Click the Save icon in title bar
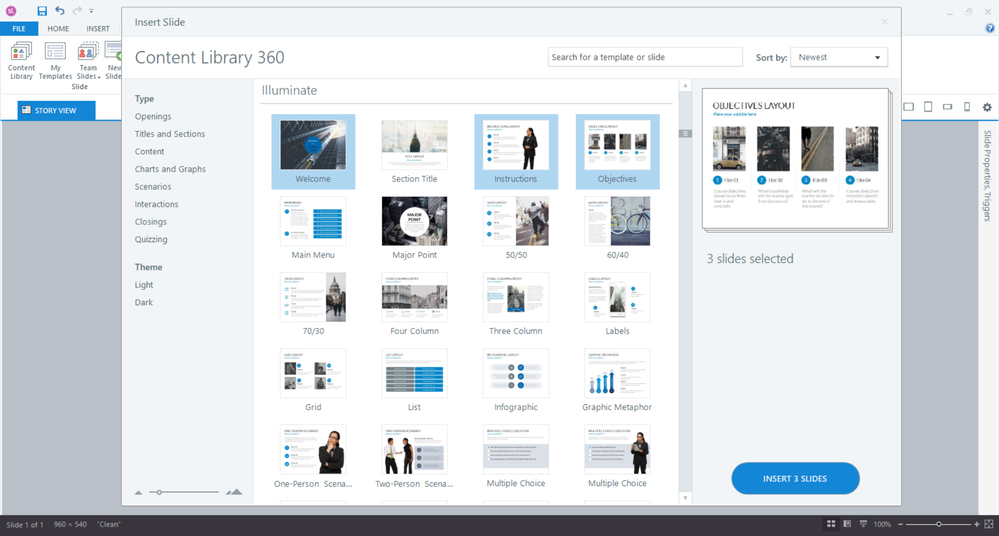This screenshot has height=536, width=999. click(42, 11)
